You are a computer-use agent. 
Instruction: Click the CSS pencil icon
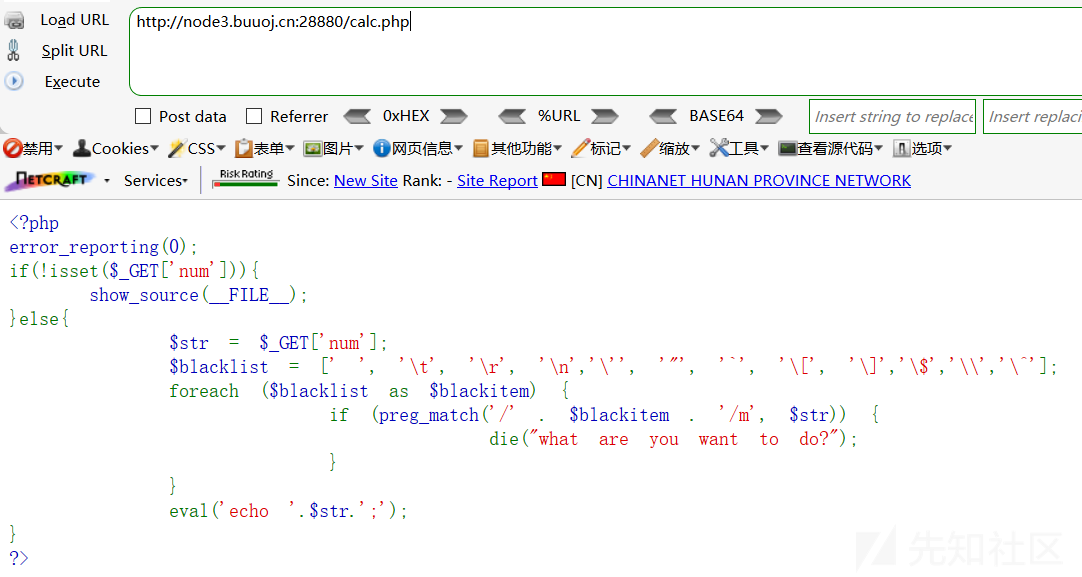pos(177,148)
